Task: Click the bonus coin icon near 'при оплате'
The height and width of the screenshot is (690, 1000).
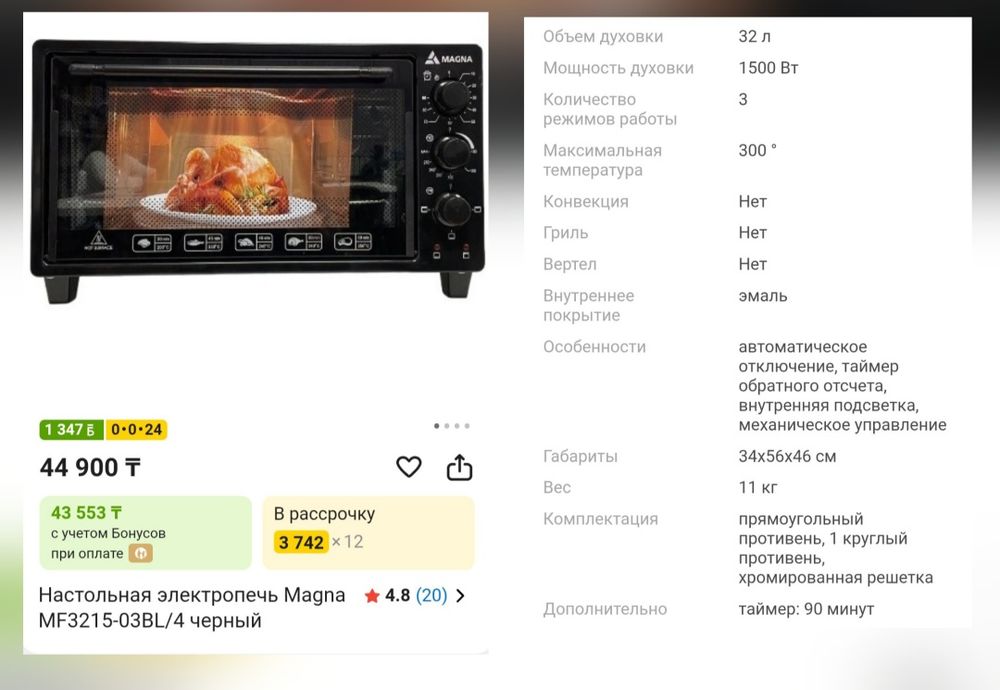Action: click(x=141, y=553)
